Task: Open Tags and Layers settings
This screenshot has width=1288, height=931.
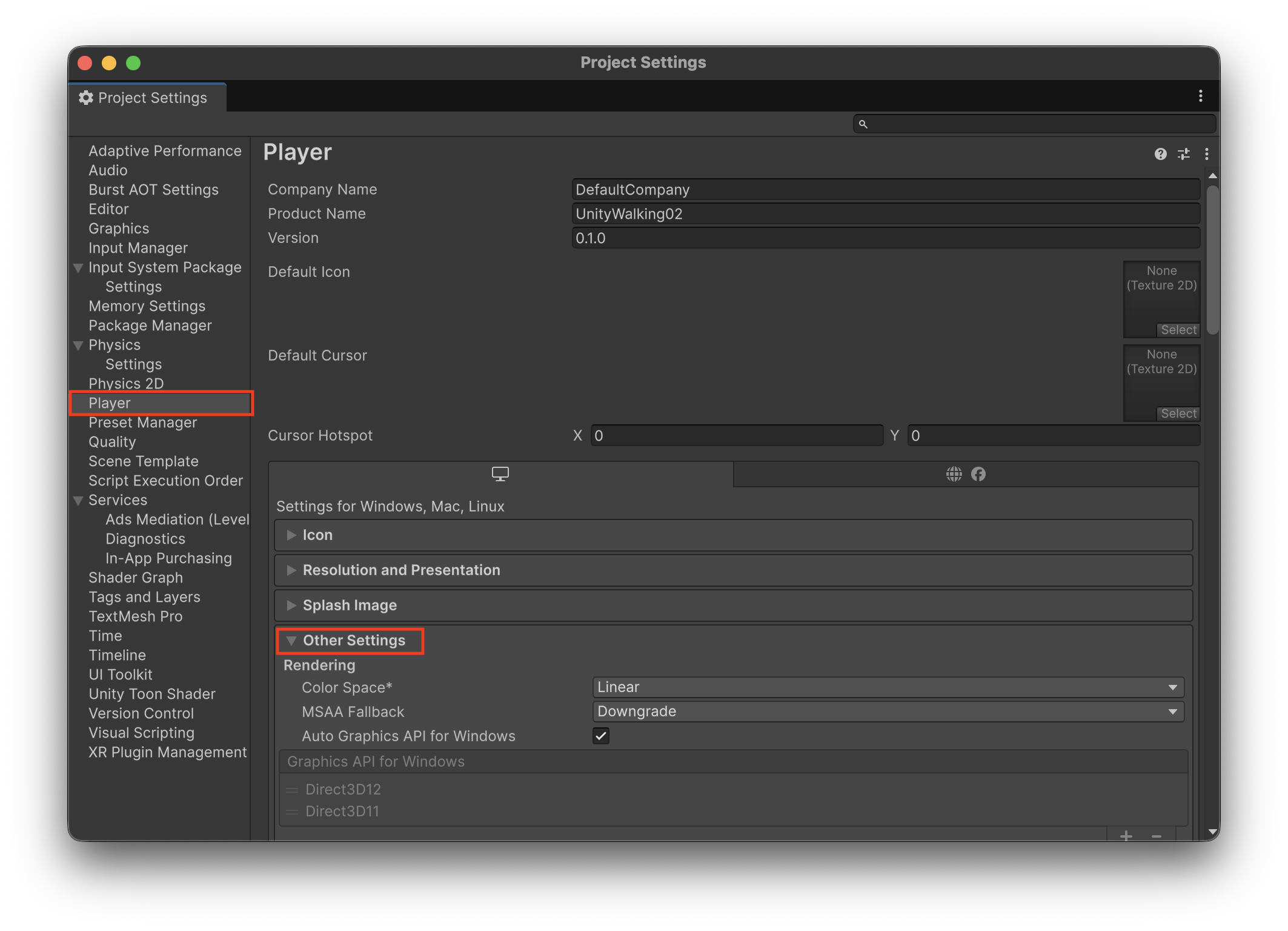Action: click(x=144, y=597)
